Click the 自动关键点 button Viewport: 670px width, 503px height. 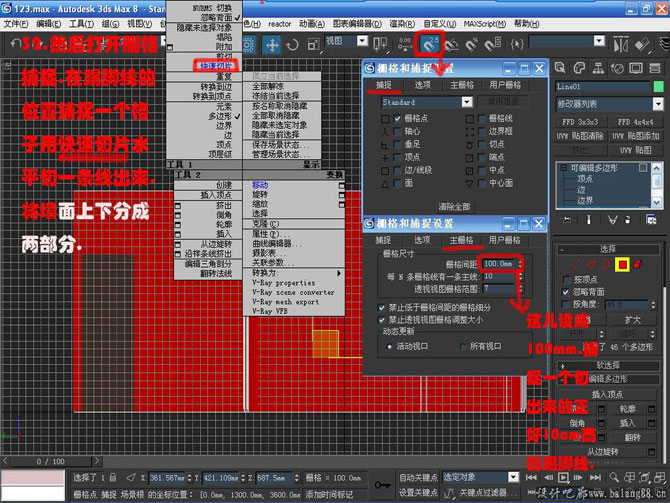pos(418,477)
